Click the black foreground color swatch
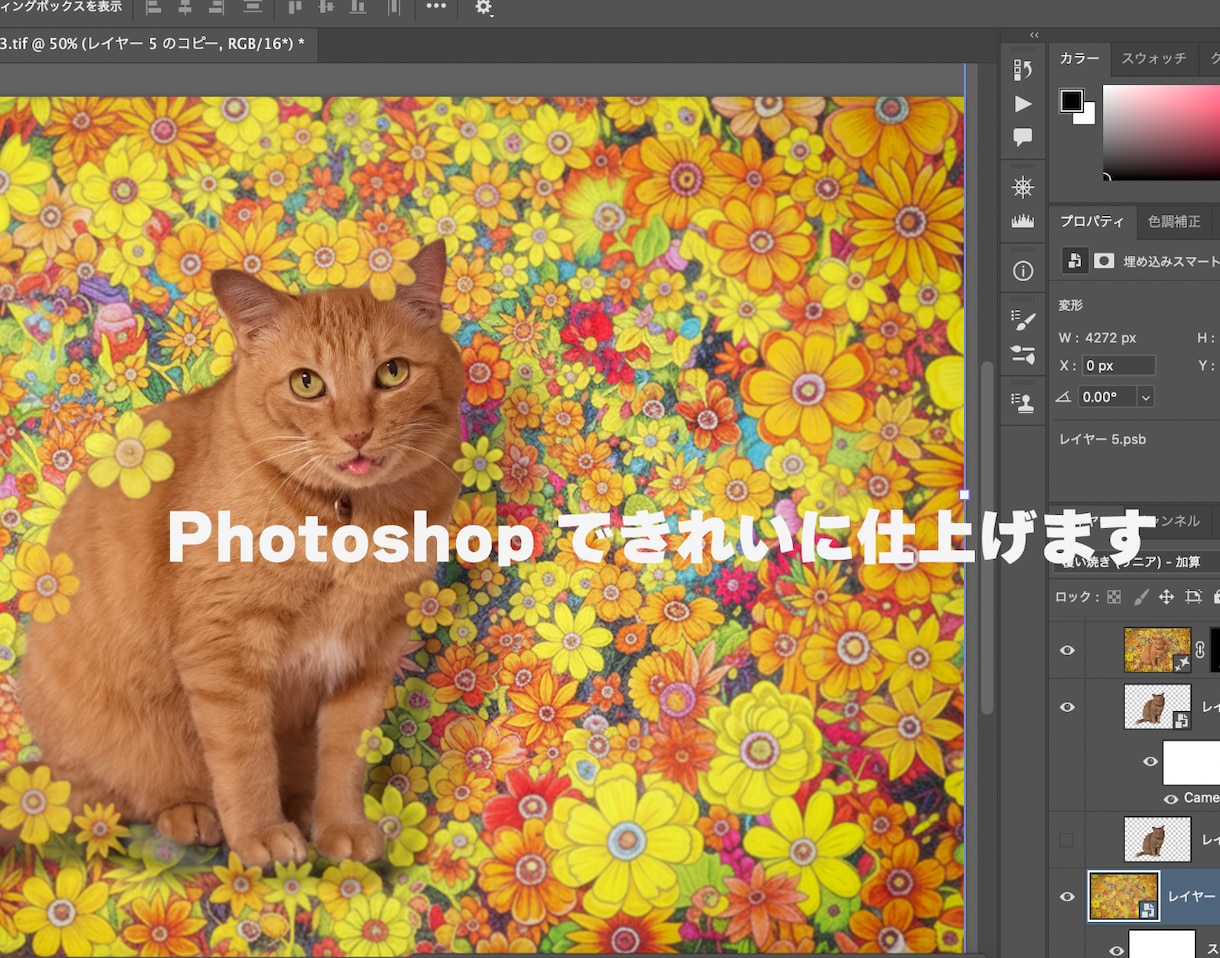The image size is (1220, 958). [1072, 100]
